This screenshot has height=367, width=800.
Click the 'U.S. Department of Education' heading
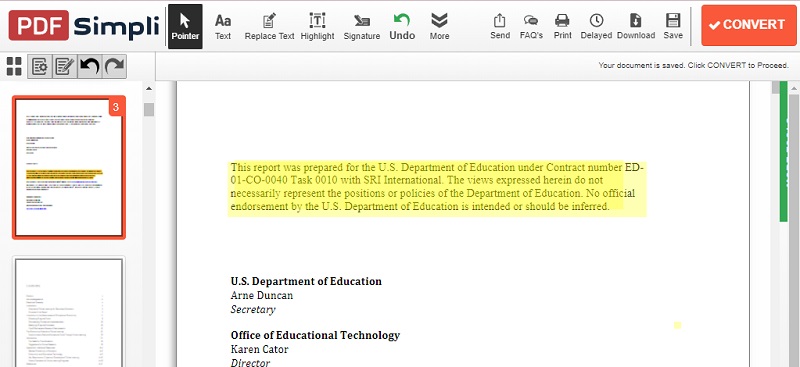pos(306,281)
